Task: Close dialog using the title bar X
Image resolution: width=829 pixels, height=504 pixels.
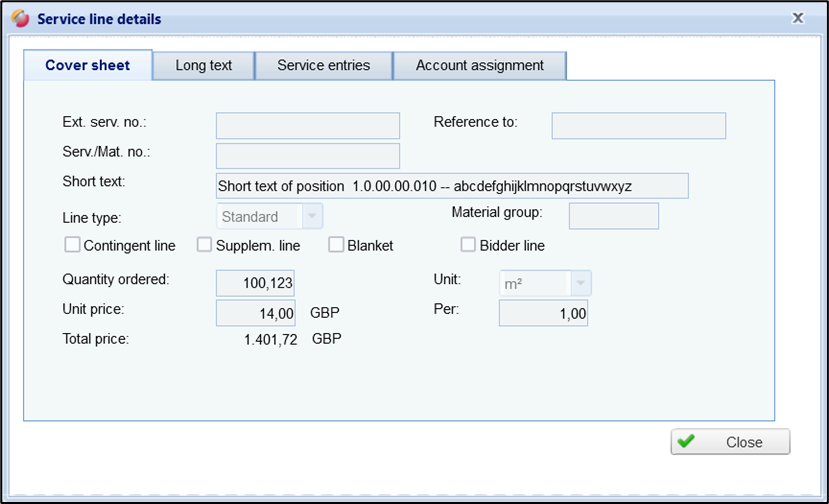Action: pos(798,17)
